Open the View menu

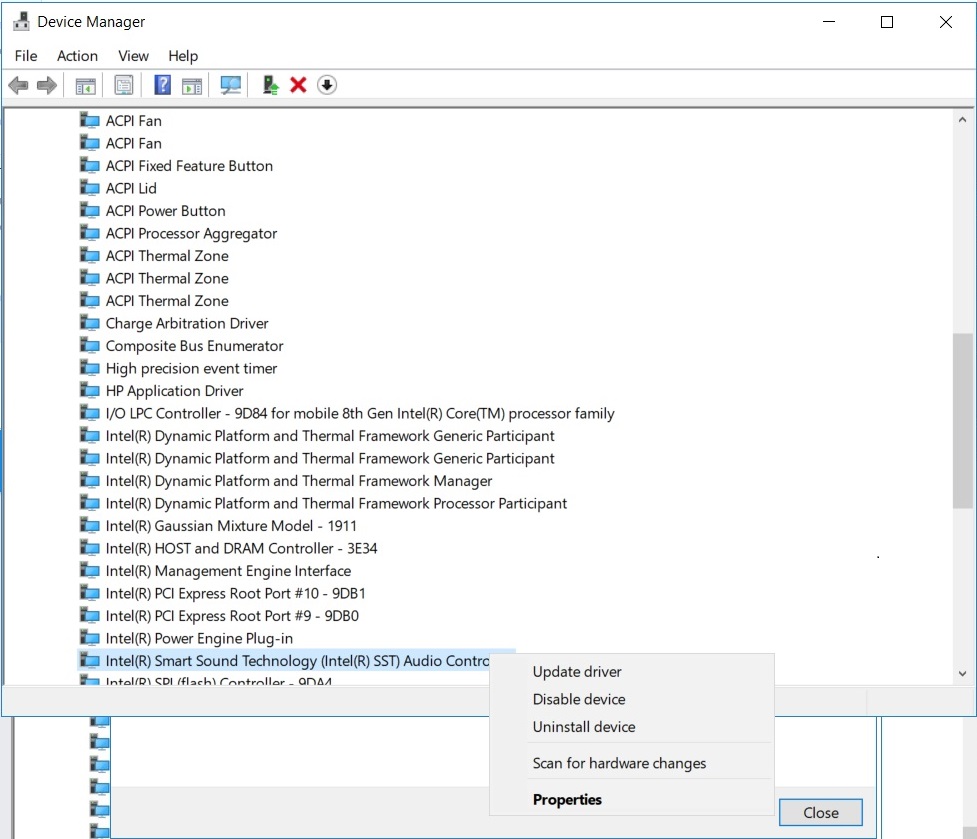(133, 56)
